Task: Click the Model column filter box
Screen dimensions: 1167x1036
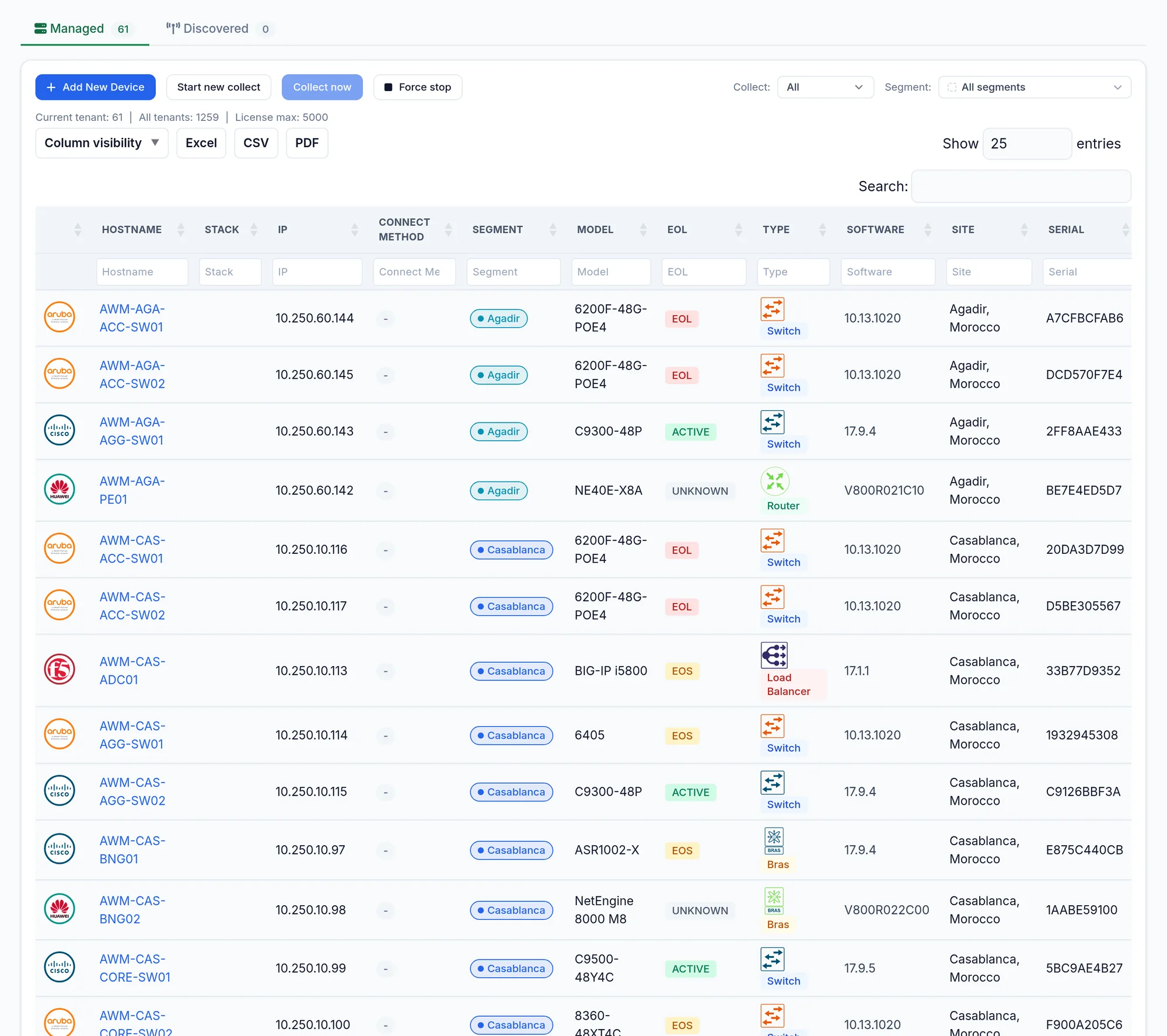Action: tap(611, 272)
